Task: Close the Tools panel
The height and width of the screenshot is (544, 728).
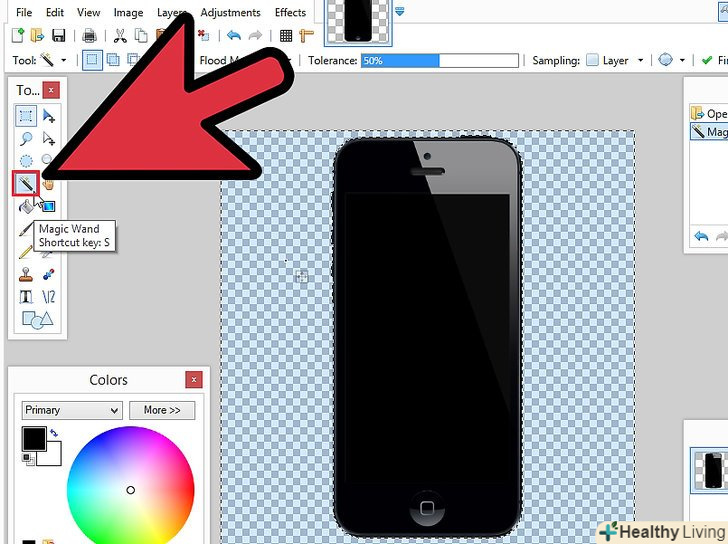Action: (x=51, y=90)
